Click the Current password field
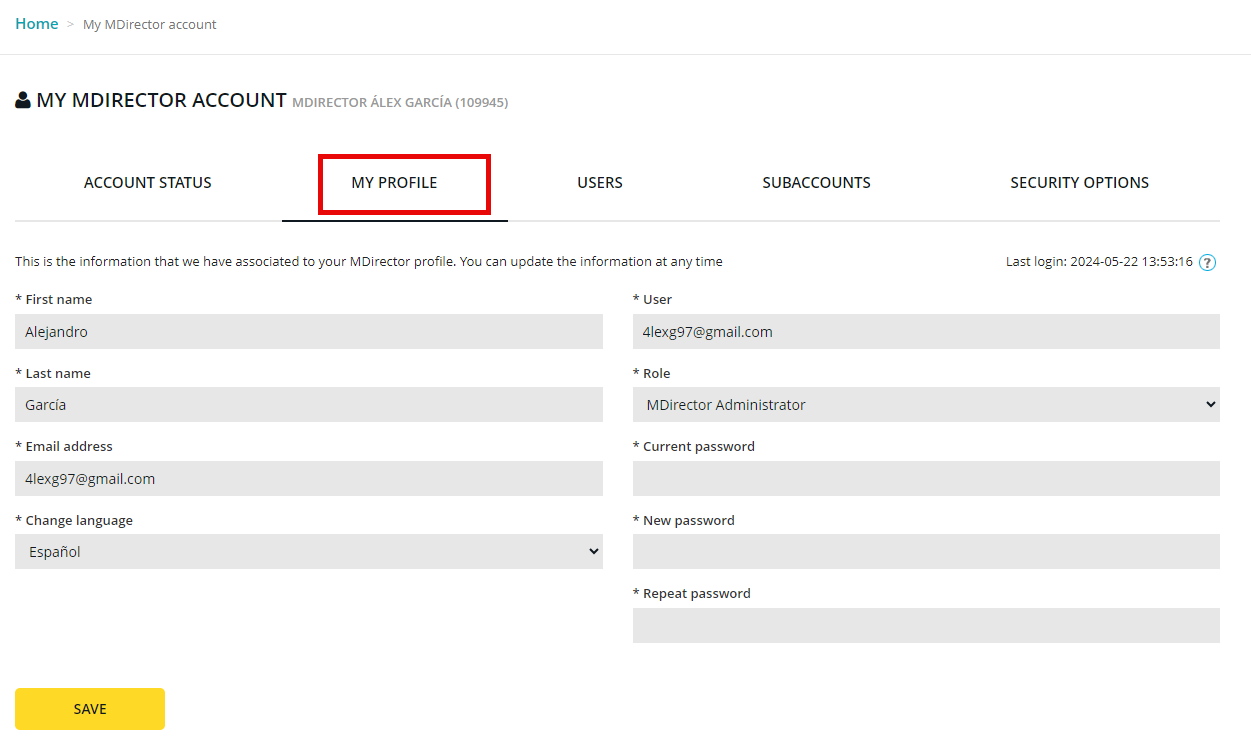 [x=926, y=479]
